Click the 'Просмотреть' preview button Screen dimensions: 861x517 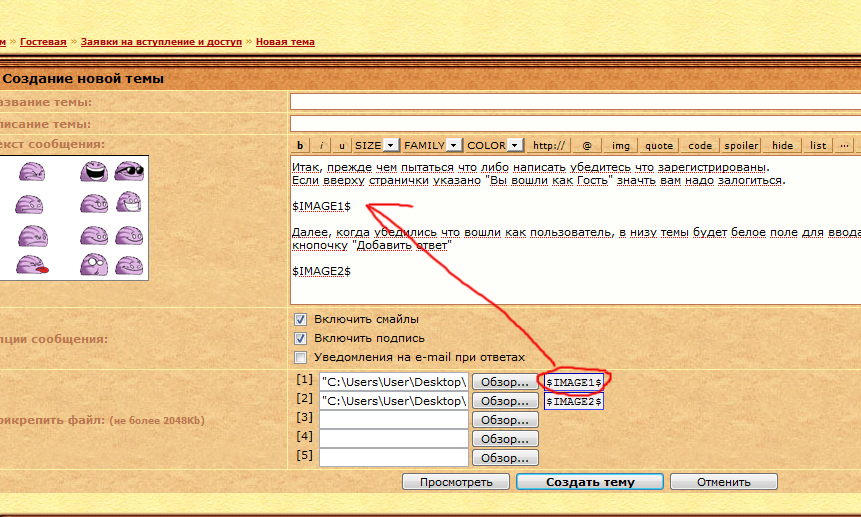(456, 482)
